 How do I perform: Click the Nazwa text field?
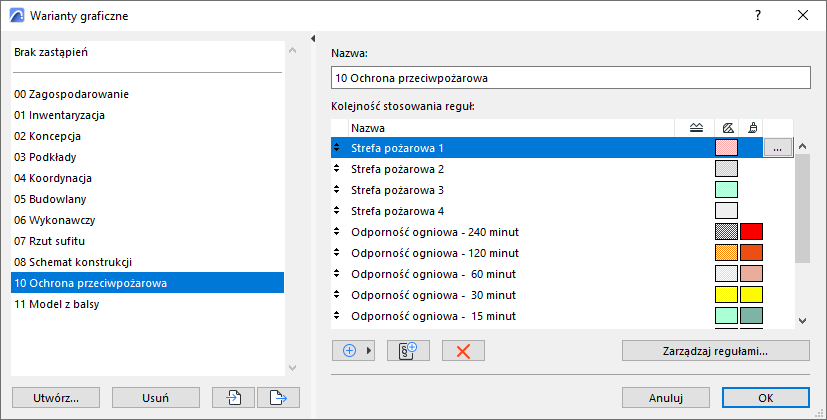click(x=570, y=77)
